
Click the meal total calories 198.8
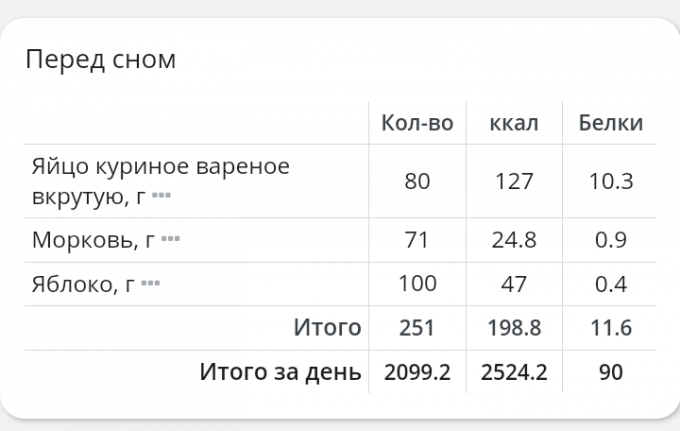coord(514,328)
